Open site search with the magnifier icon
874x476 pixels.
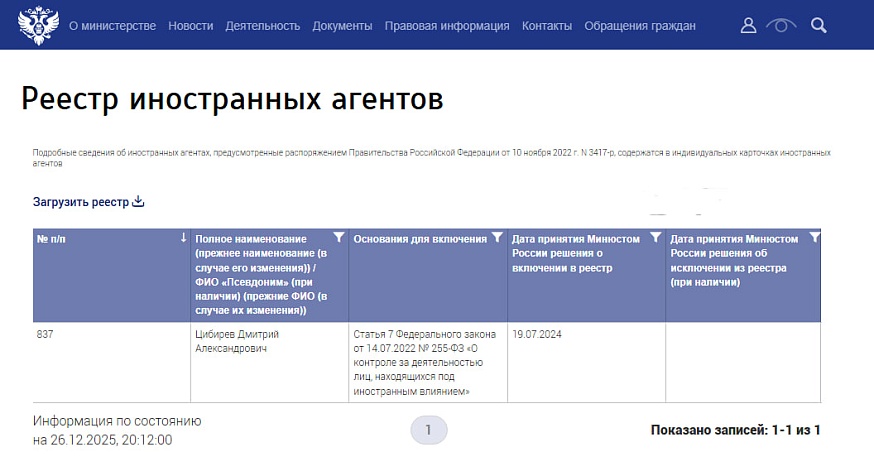point(818,25)
